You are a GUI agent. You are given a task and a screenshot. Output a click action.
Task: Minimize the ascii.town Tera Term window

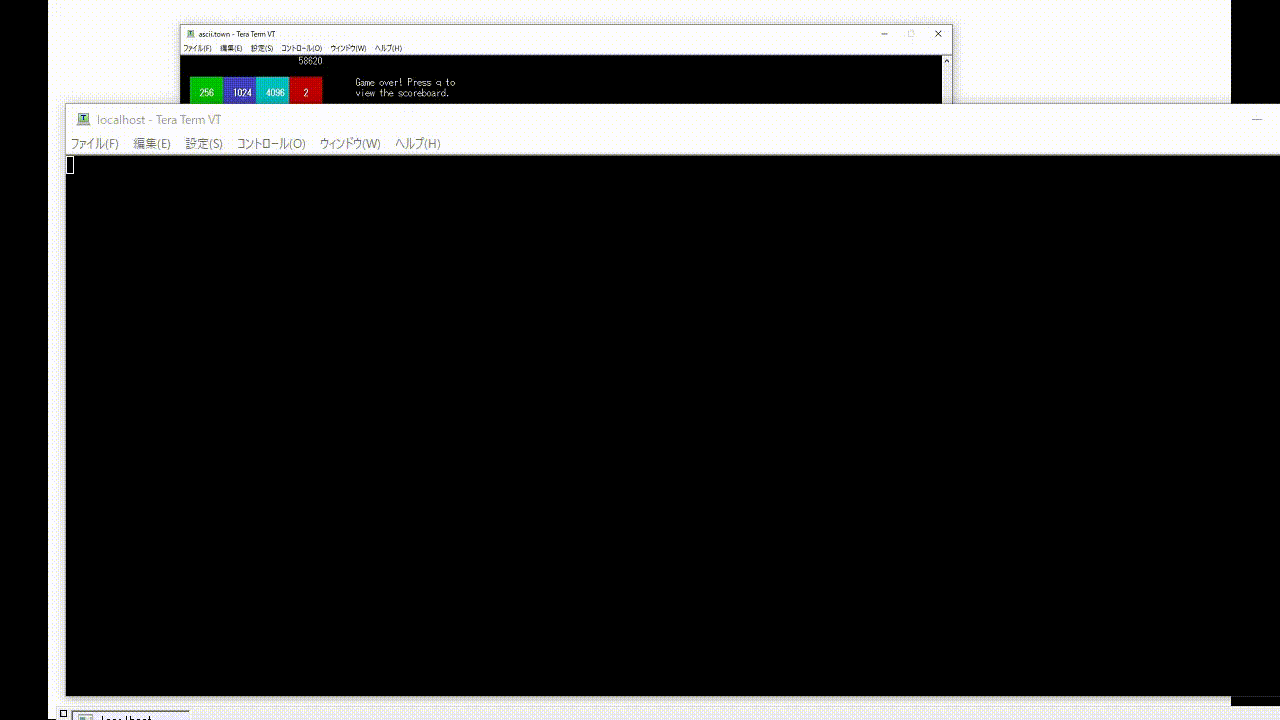[884, 34]
